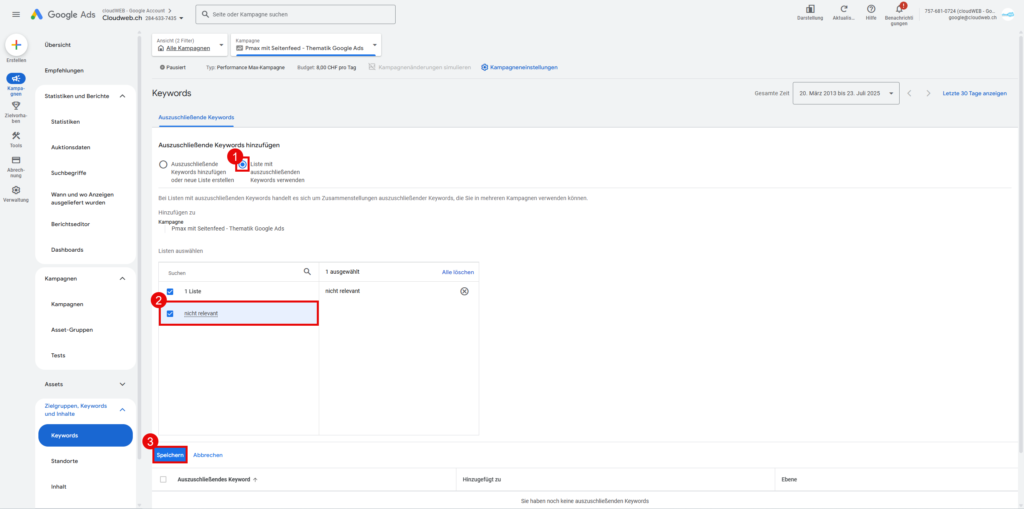The height and width of the screenshot is (509, 1024).
Task: Open Verwaltung gear icon
Action: click(x=16, y=190)
